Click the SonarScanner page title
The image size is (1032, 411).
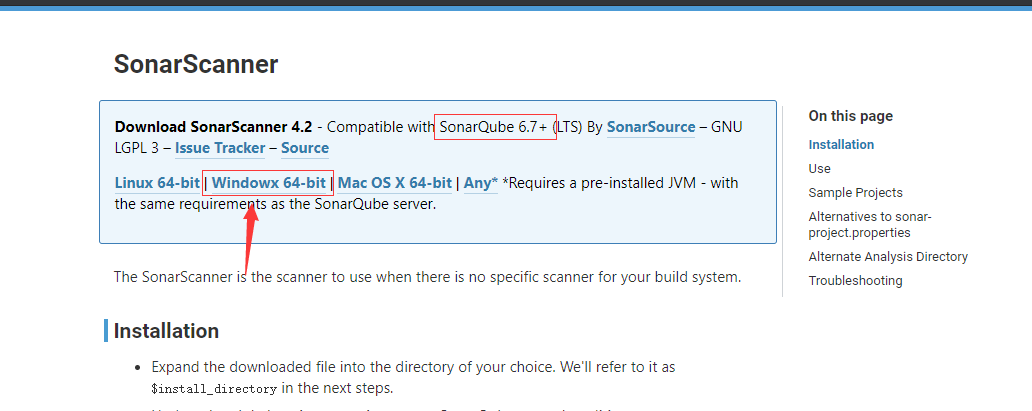point(196,65)
